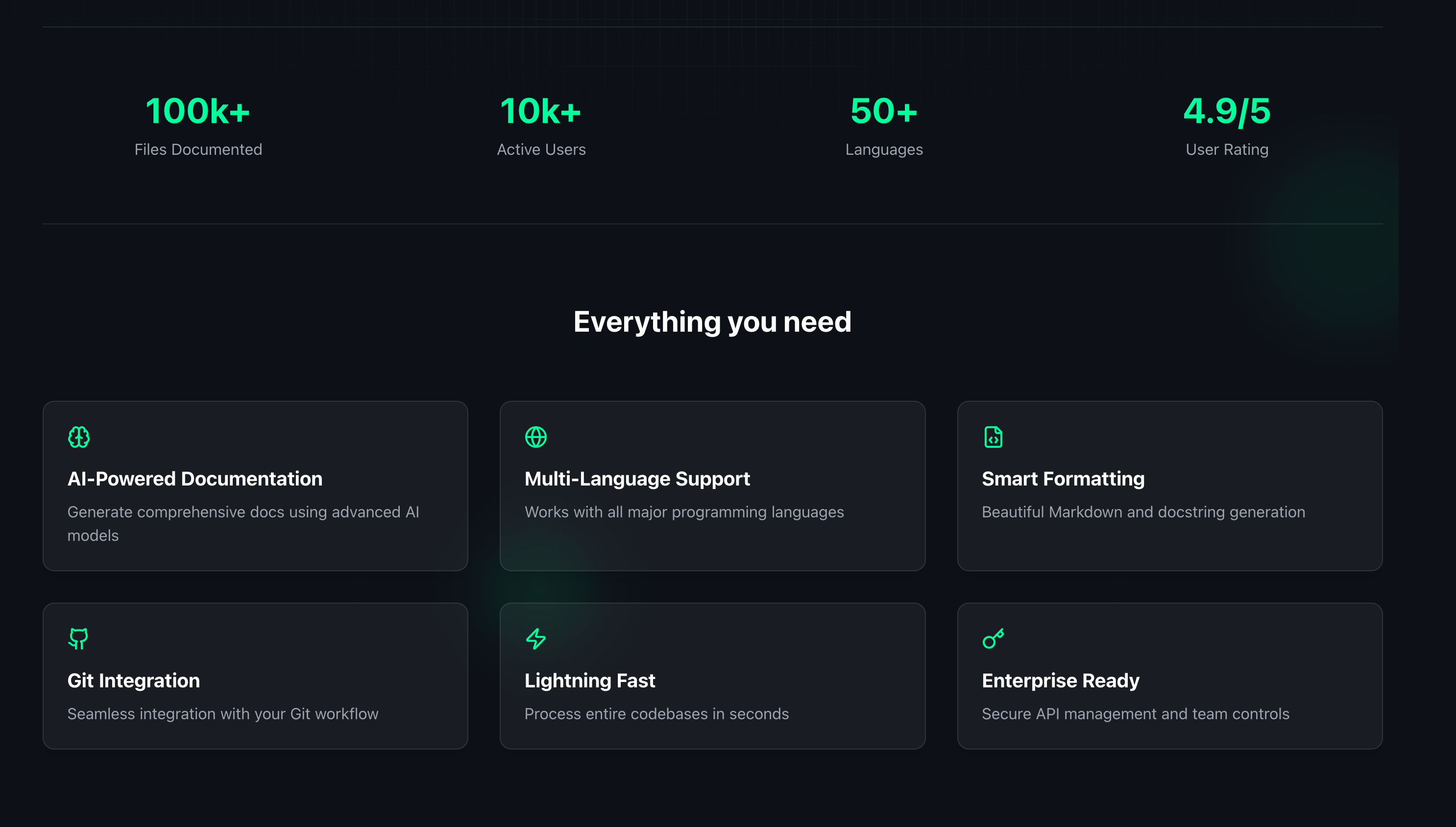Viewport: 1456px width, 827px height.
Task: Click 'Process entire codebases in seconds' description
Action: [656, 713]
